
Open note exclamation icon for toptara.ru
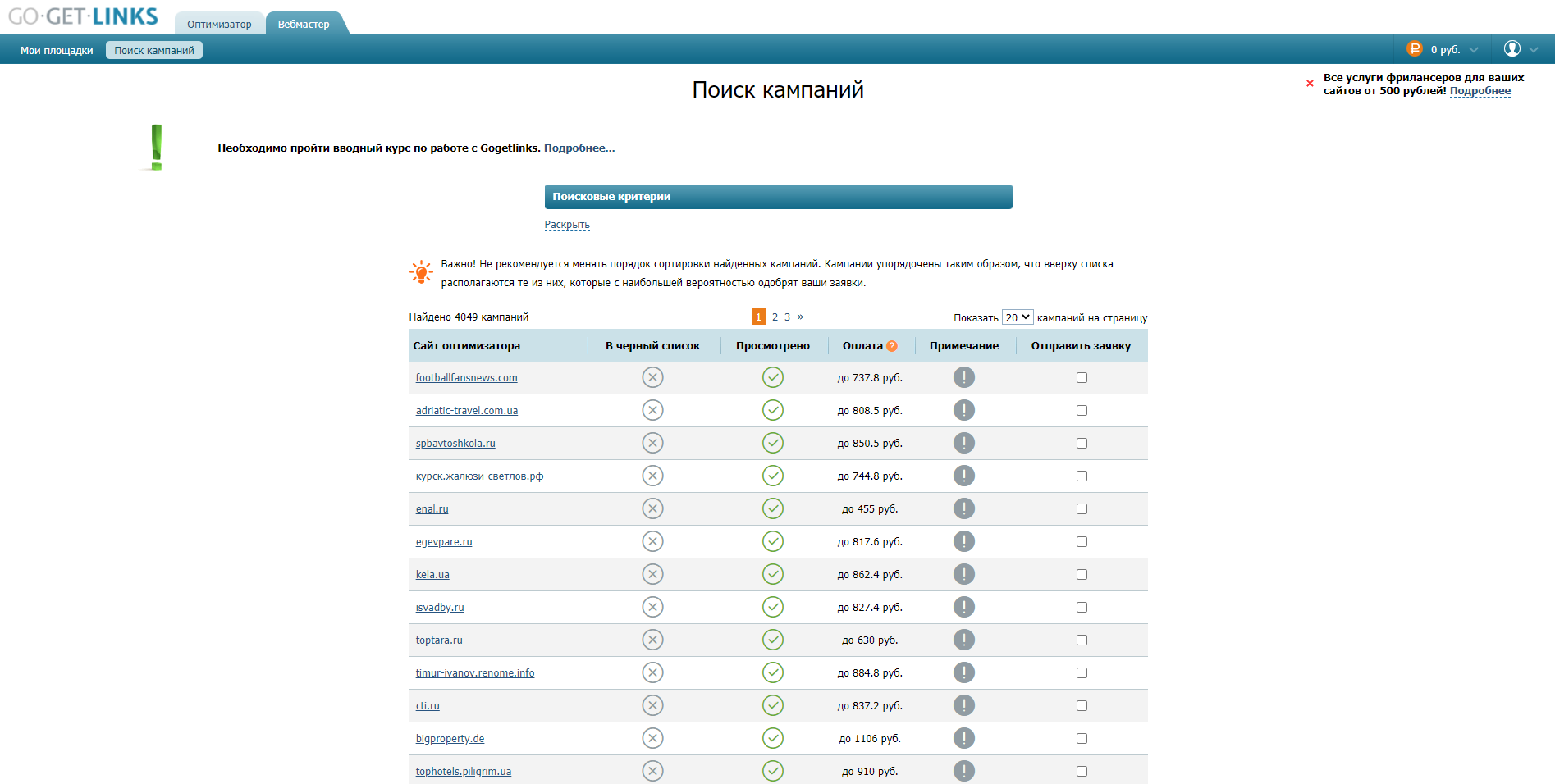[x=964, y=640]
